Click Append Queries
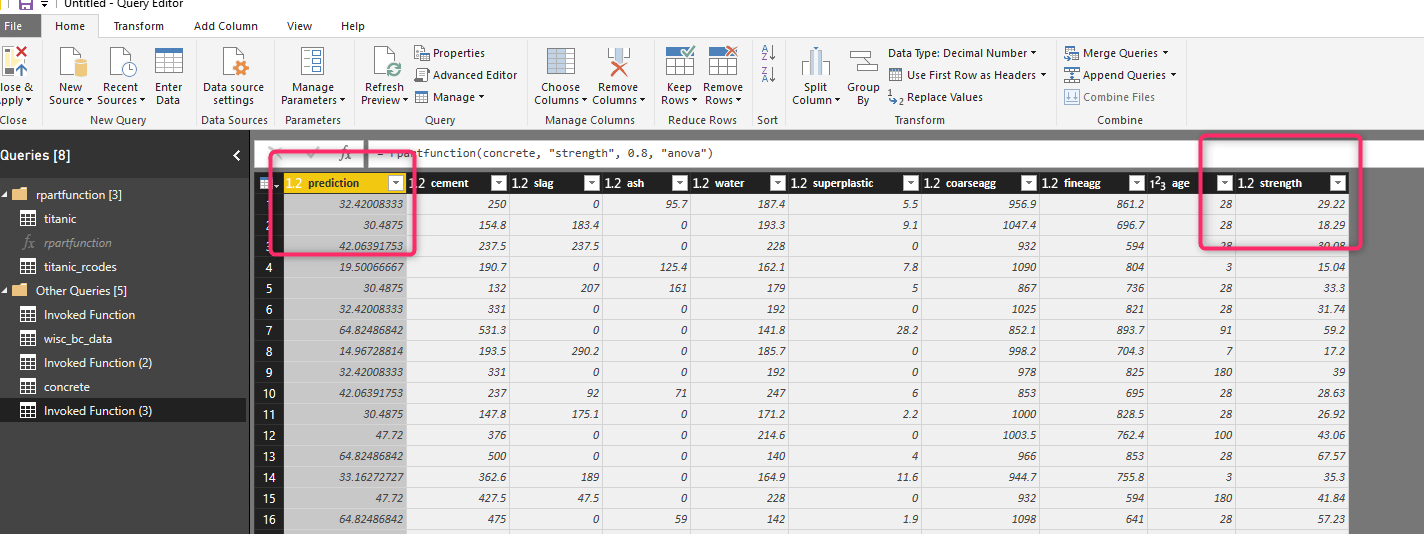Image resolution: width=1424 pixels, height=534 pixels. 1120,75
